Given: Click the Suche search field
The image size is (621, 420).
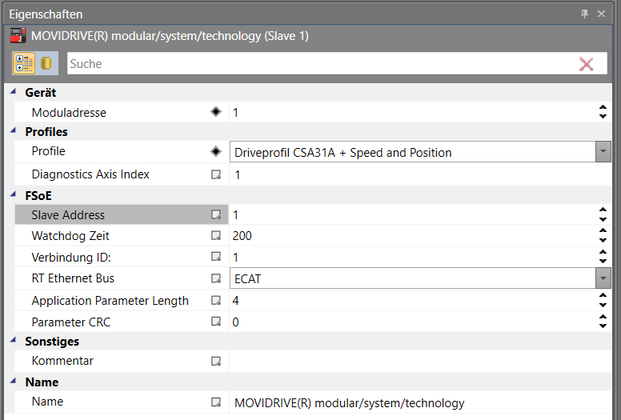Looking at the screenshot, I should point(320,64).
